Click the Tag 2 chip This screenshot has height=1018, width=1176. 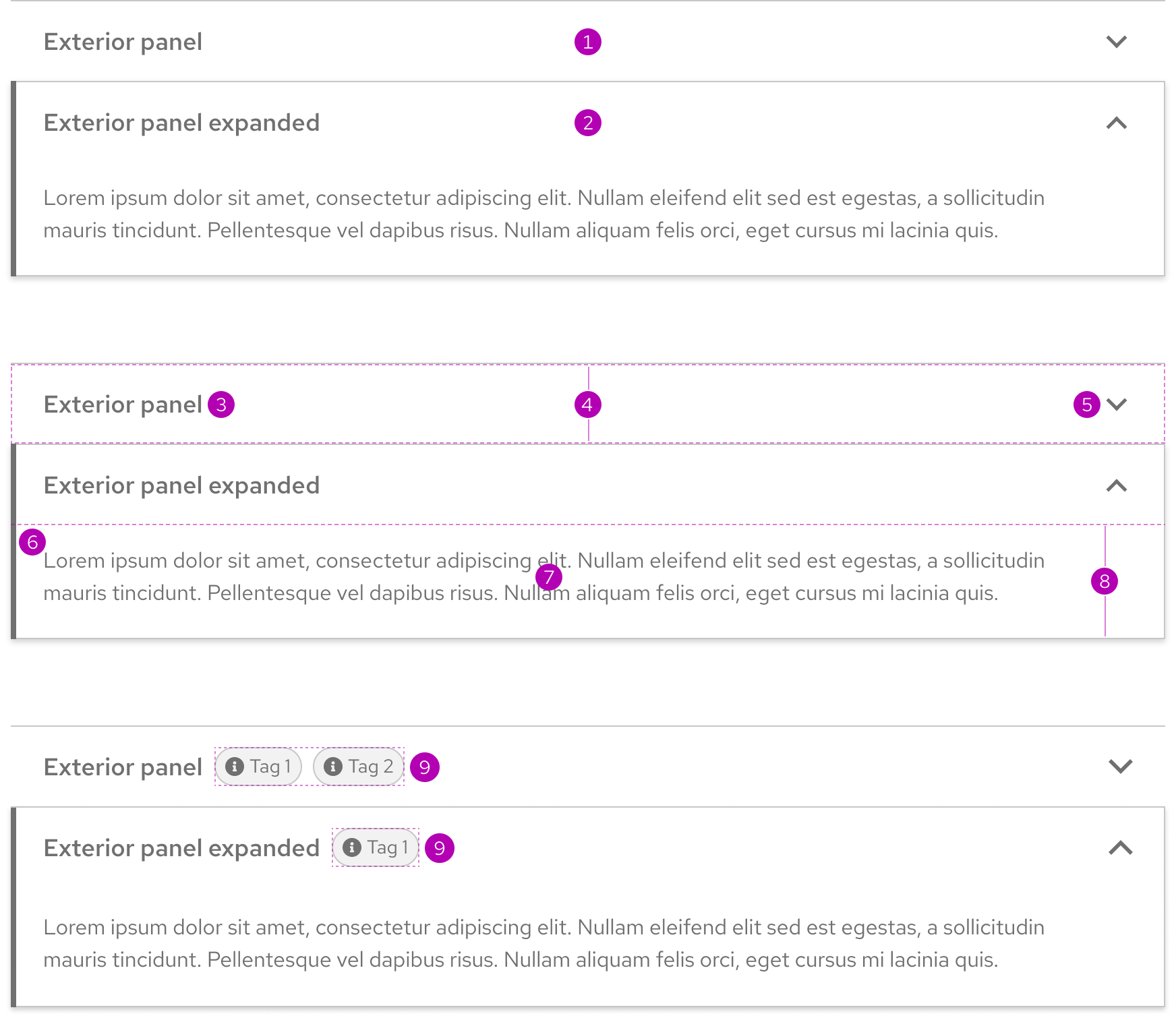point(358,767)
